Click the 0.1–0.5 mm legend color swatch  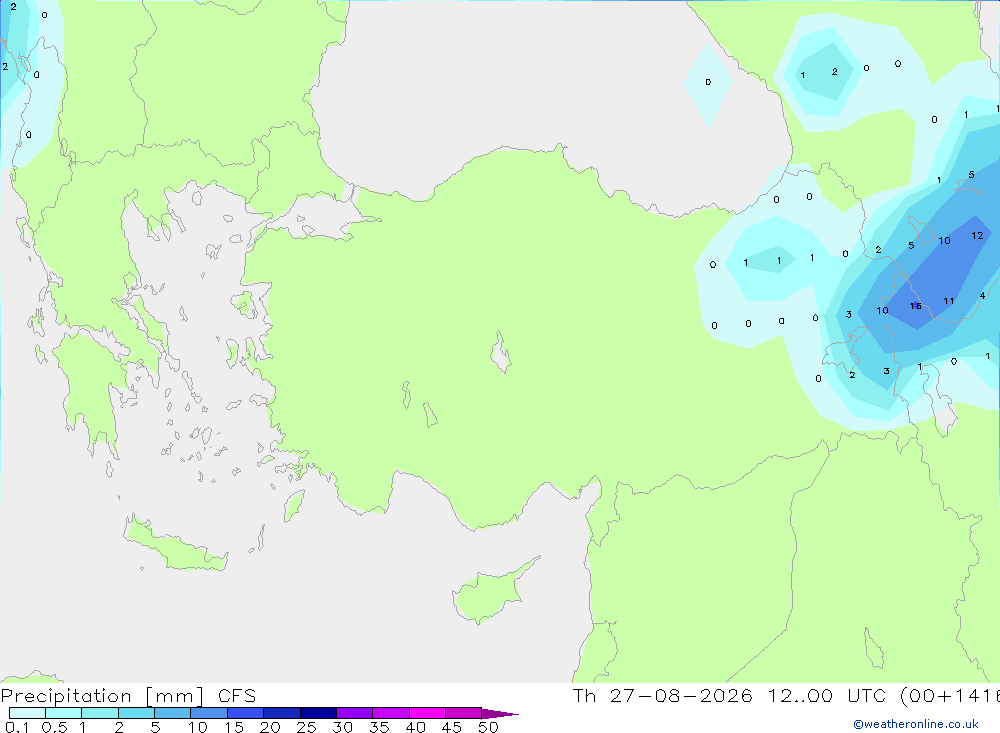27,713
